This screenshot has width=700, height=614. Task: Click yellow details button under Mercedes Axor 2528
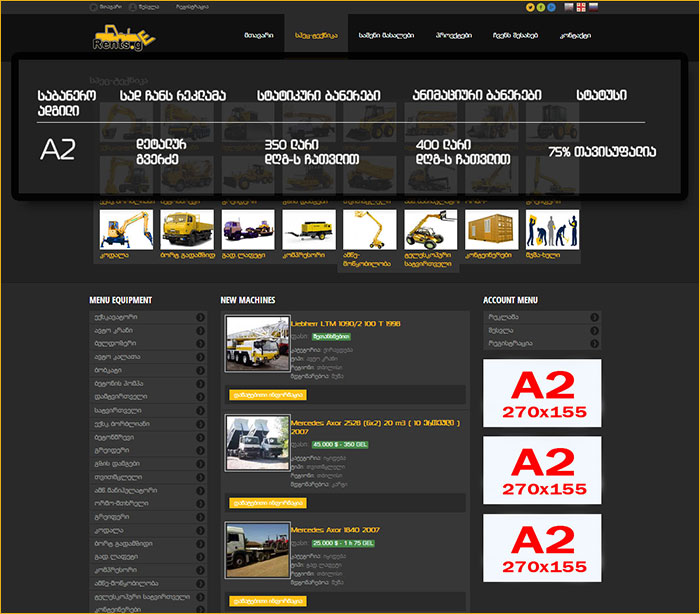click(268, 503)
